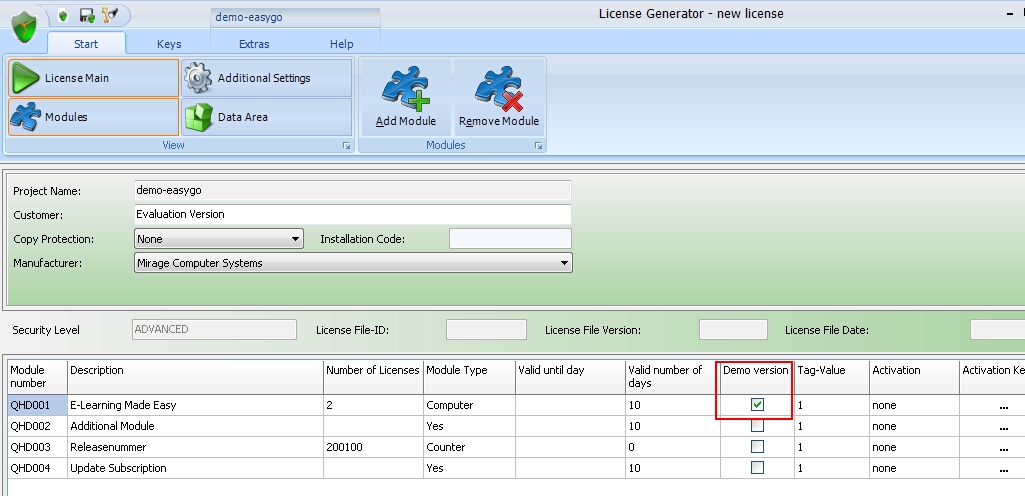Show the Data Area view
The width and height of the screenshot is (1025, 496).
(267, 117)
